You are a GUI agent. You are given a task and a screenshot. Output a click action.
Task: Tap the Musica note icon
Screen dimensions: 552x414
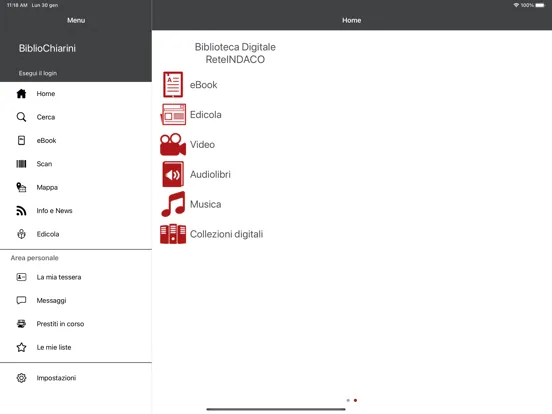coord(173,204)
